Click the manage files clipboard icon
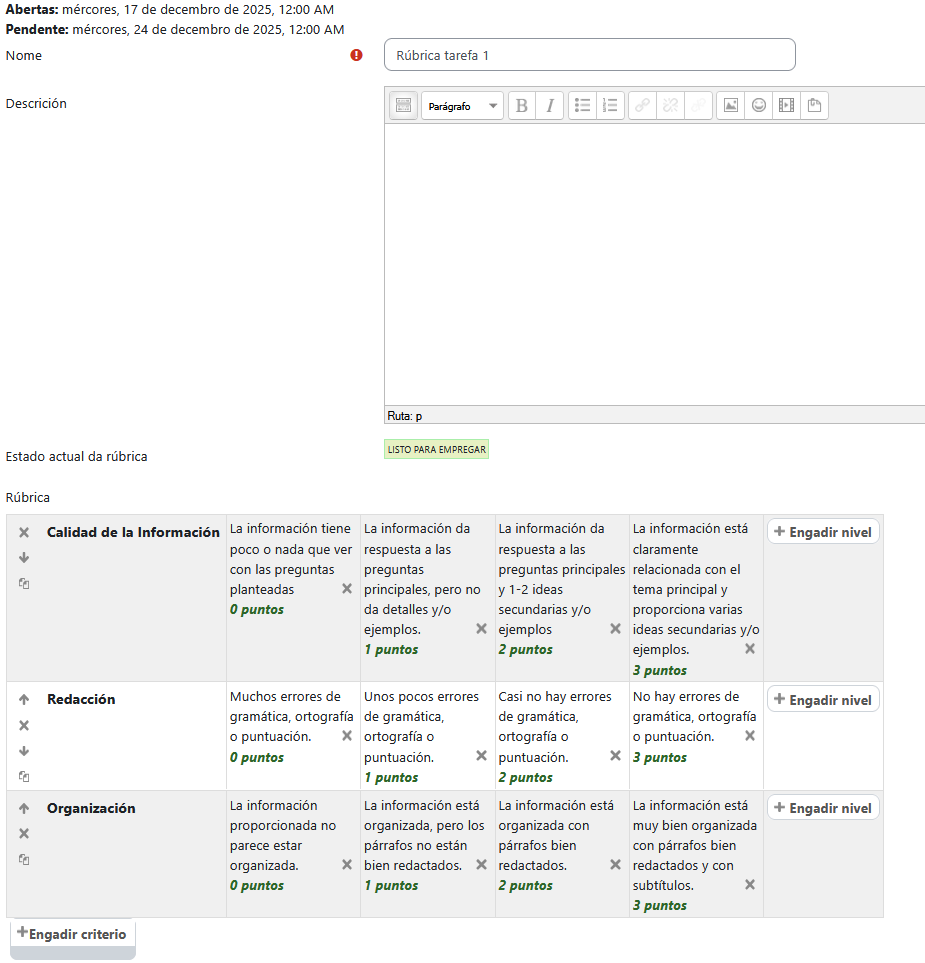The height and width of the screenshot is (963, 925). [814, 106]
